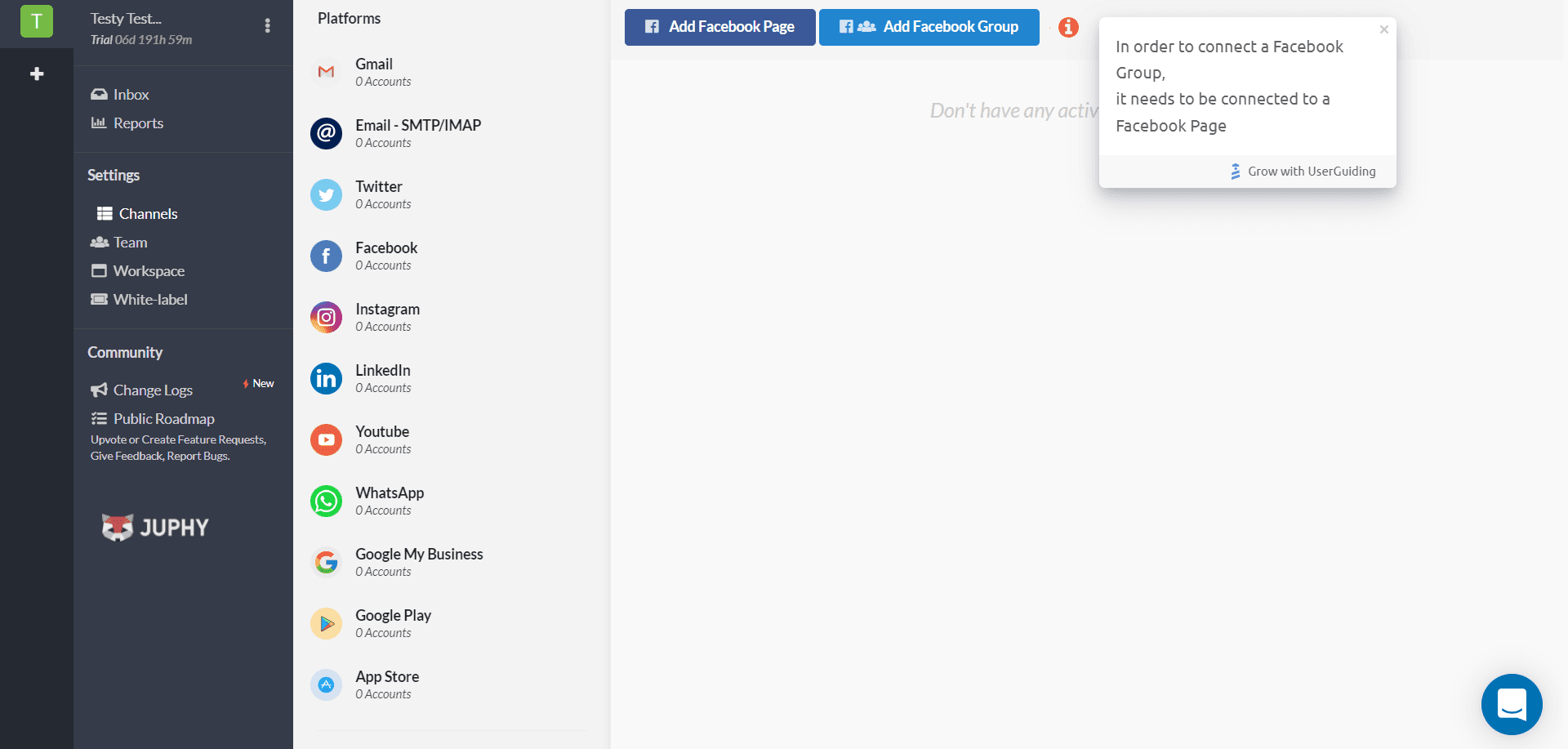The image size is (1568, 749).
Task: Click the Twitter platform name
Action: (379, 186)
